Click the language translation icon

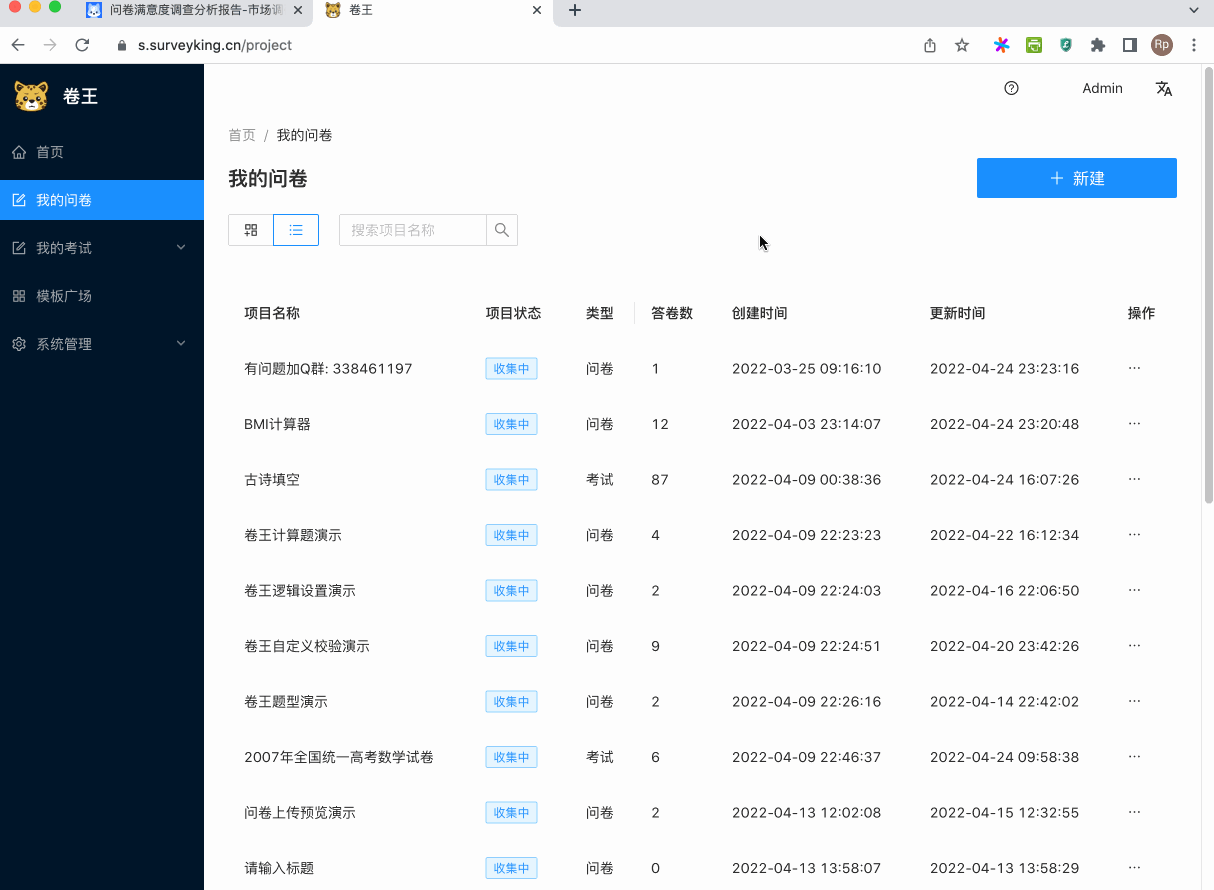(1164, 88)
